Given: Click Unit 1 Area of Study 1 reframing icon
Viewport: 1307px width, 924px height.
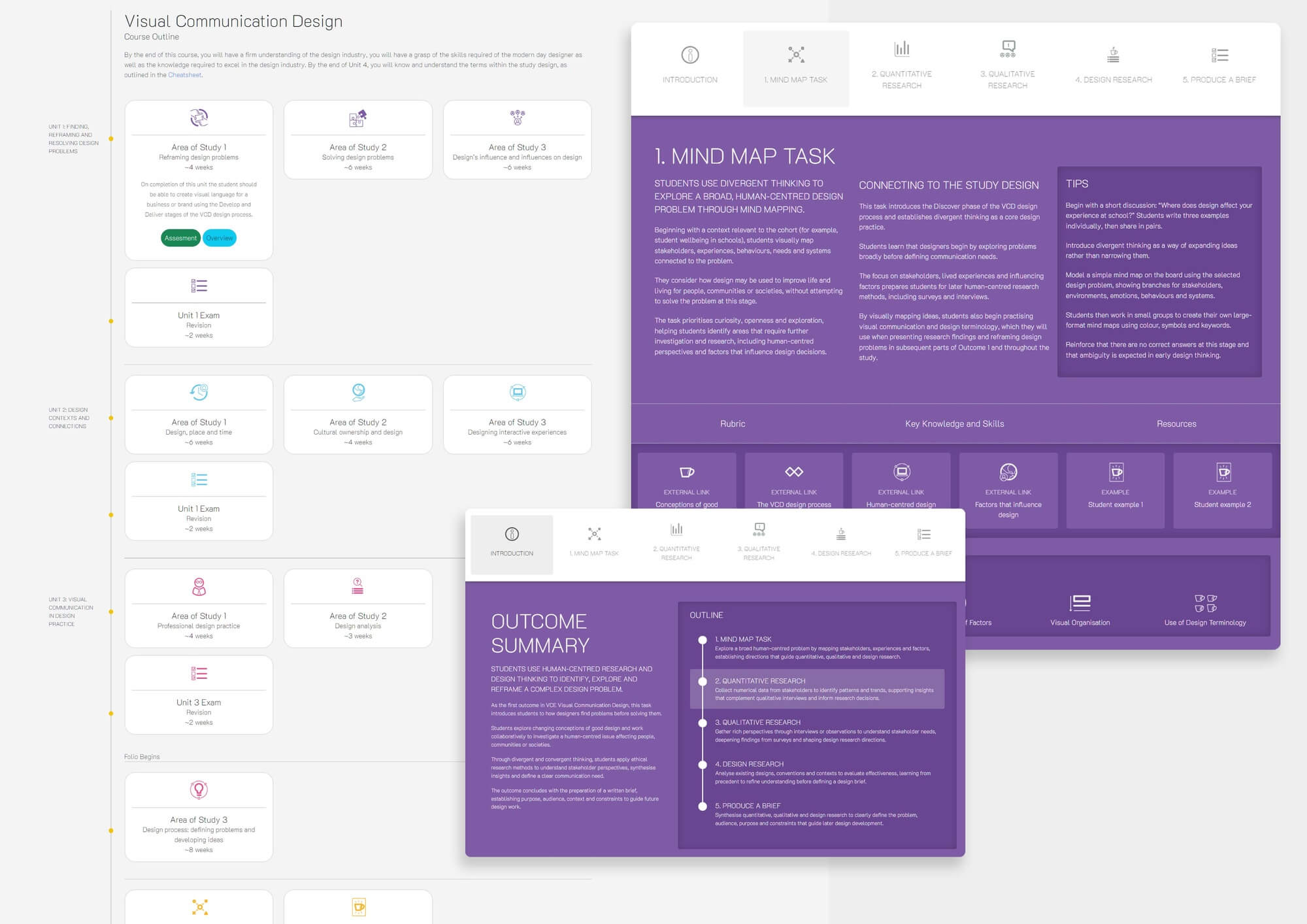Looking at the screenshot, I should click(x=199, y=118).
